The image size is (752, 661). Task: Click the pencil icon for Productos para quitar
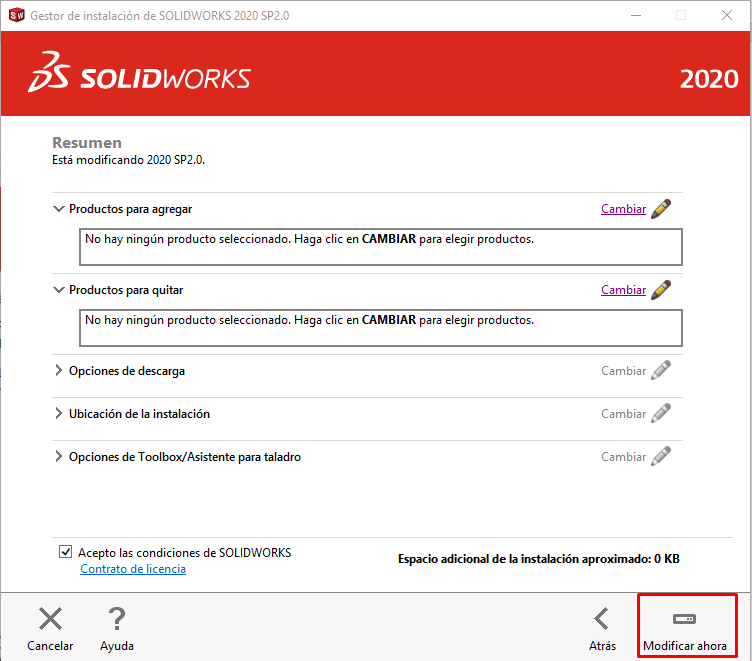coord(661,290)
